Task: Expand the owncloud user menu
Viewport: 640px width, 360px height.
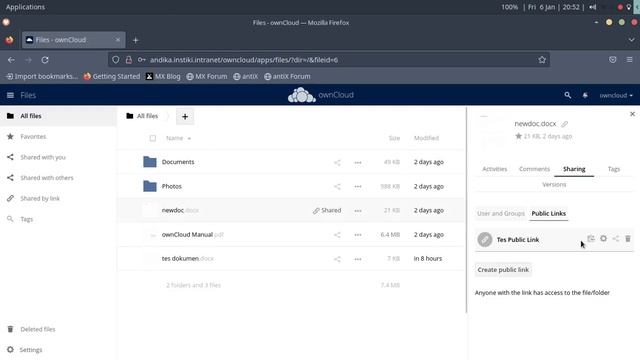Action: (x=616, y=95)
